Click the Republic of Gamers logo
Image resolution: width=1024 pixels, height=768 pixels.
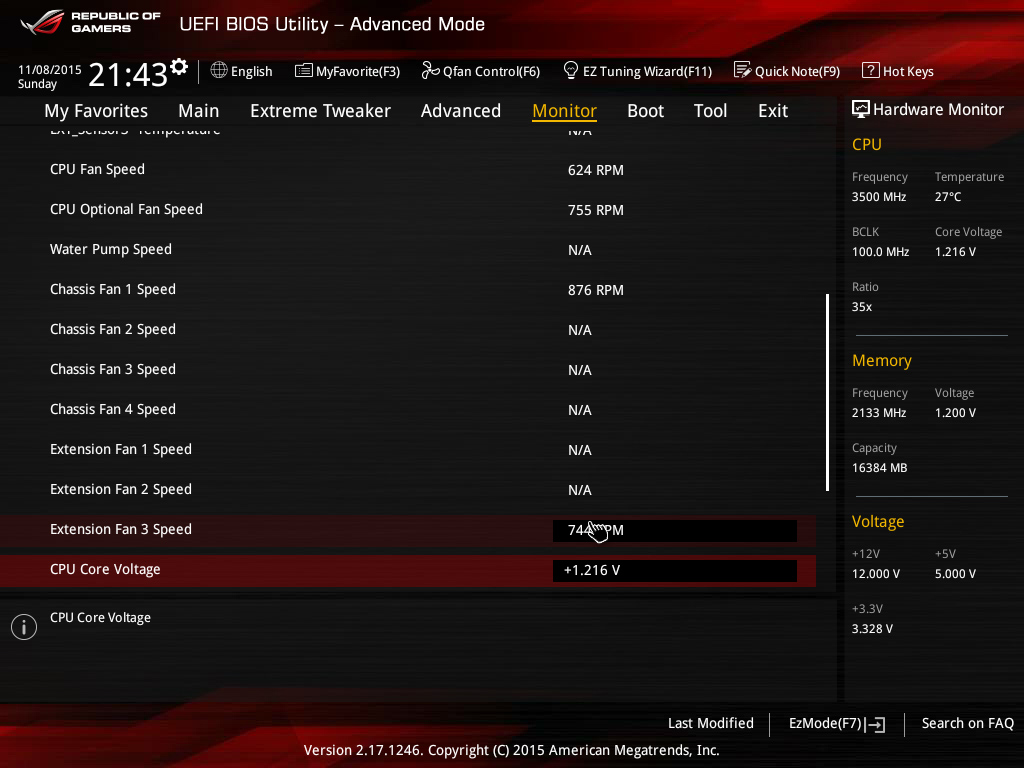(90, 22)
